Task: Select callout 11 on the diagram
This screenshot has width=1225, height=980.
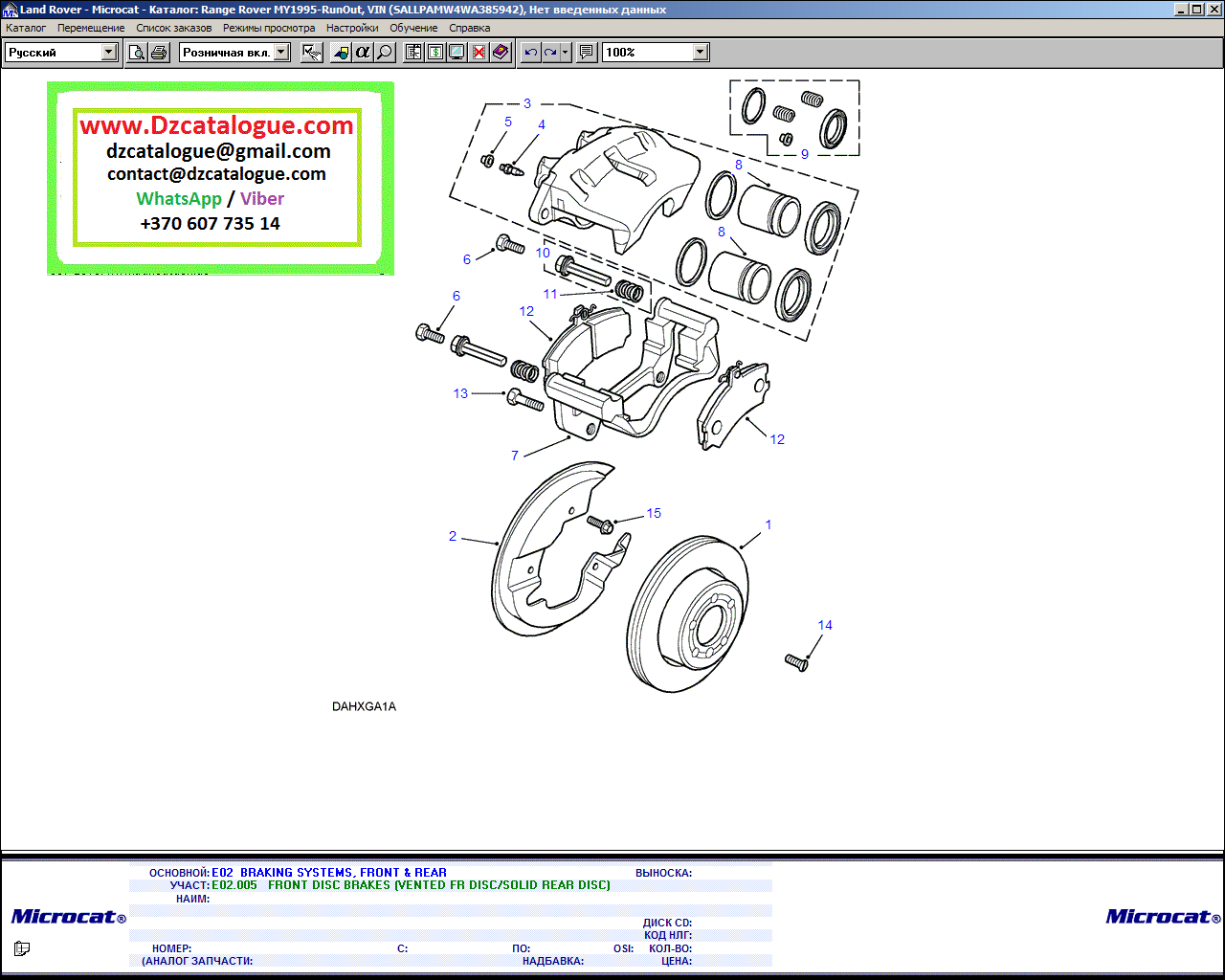Action: pyautogui.click(x=550, y=294)
